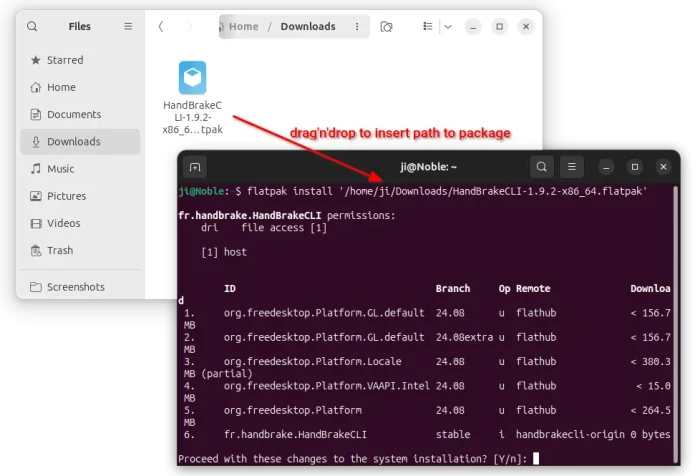The height and width of the screenshot is (476, 700).
Task: Close the terminal window
Action: 663,167
